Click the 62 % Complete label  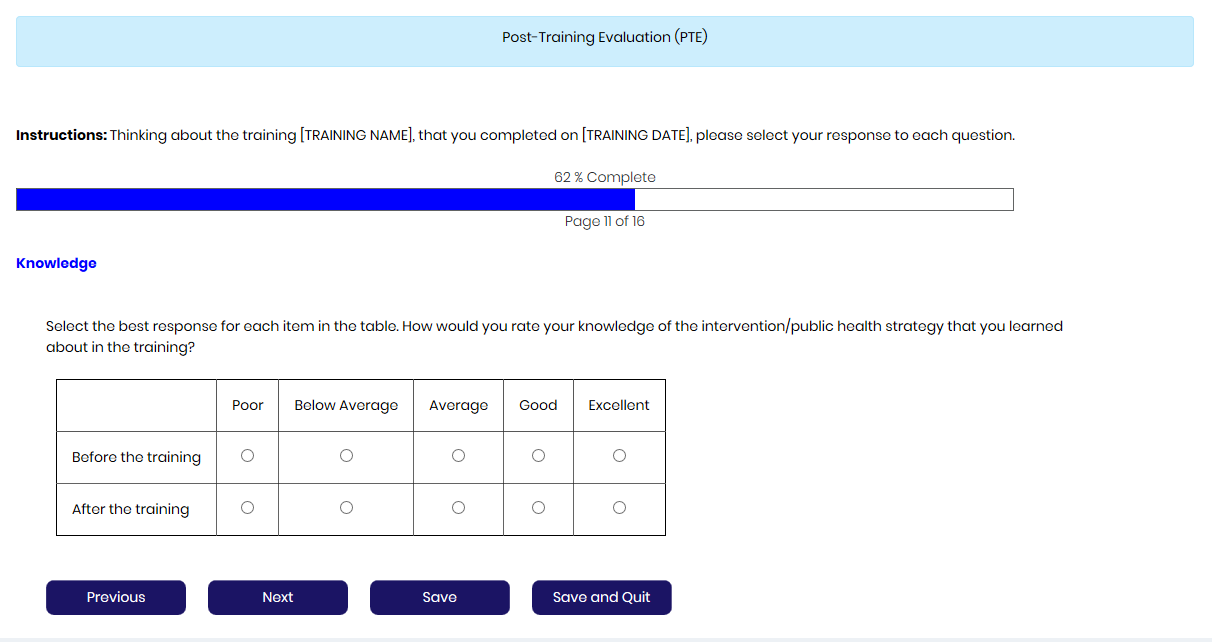click(604, 177)
